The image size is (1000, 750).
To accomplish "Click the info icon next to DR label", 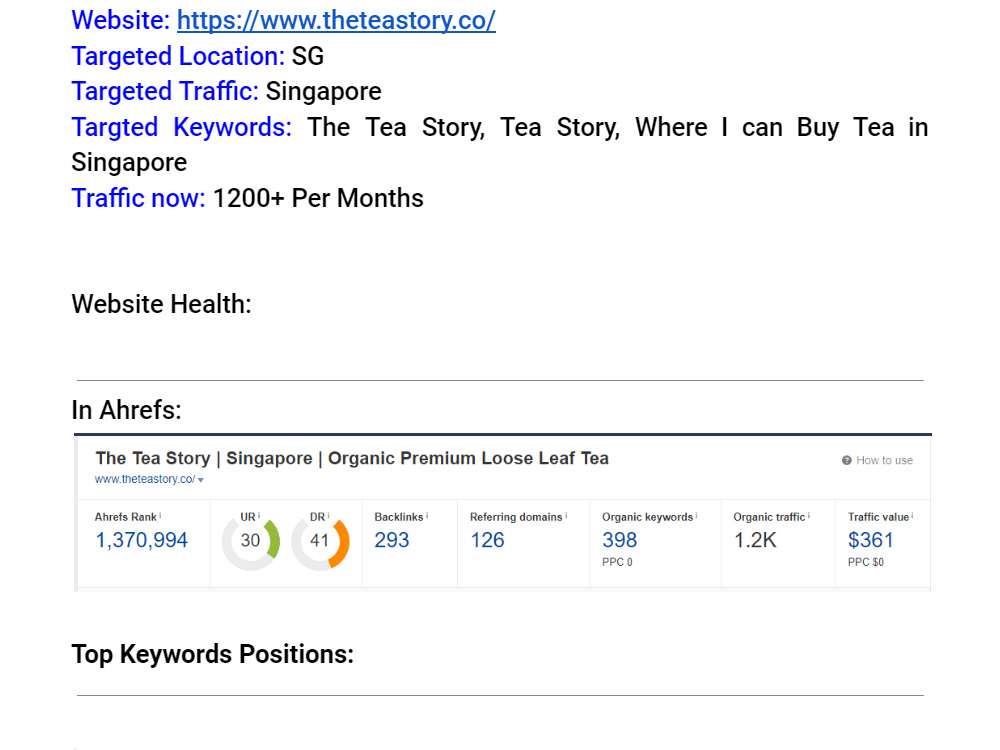I will pos(328,515).
